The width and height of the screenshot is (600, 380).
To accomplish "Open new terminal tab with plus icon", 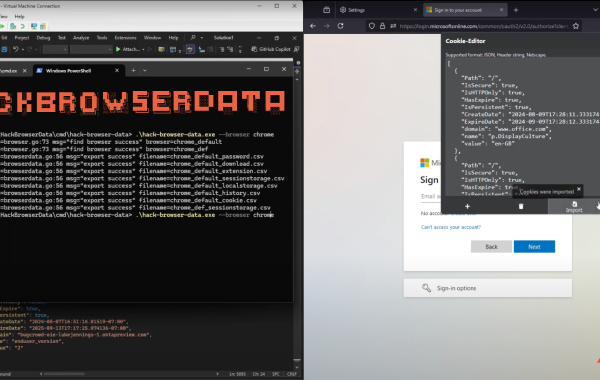I will pos(133,70).
